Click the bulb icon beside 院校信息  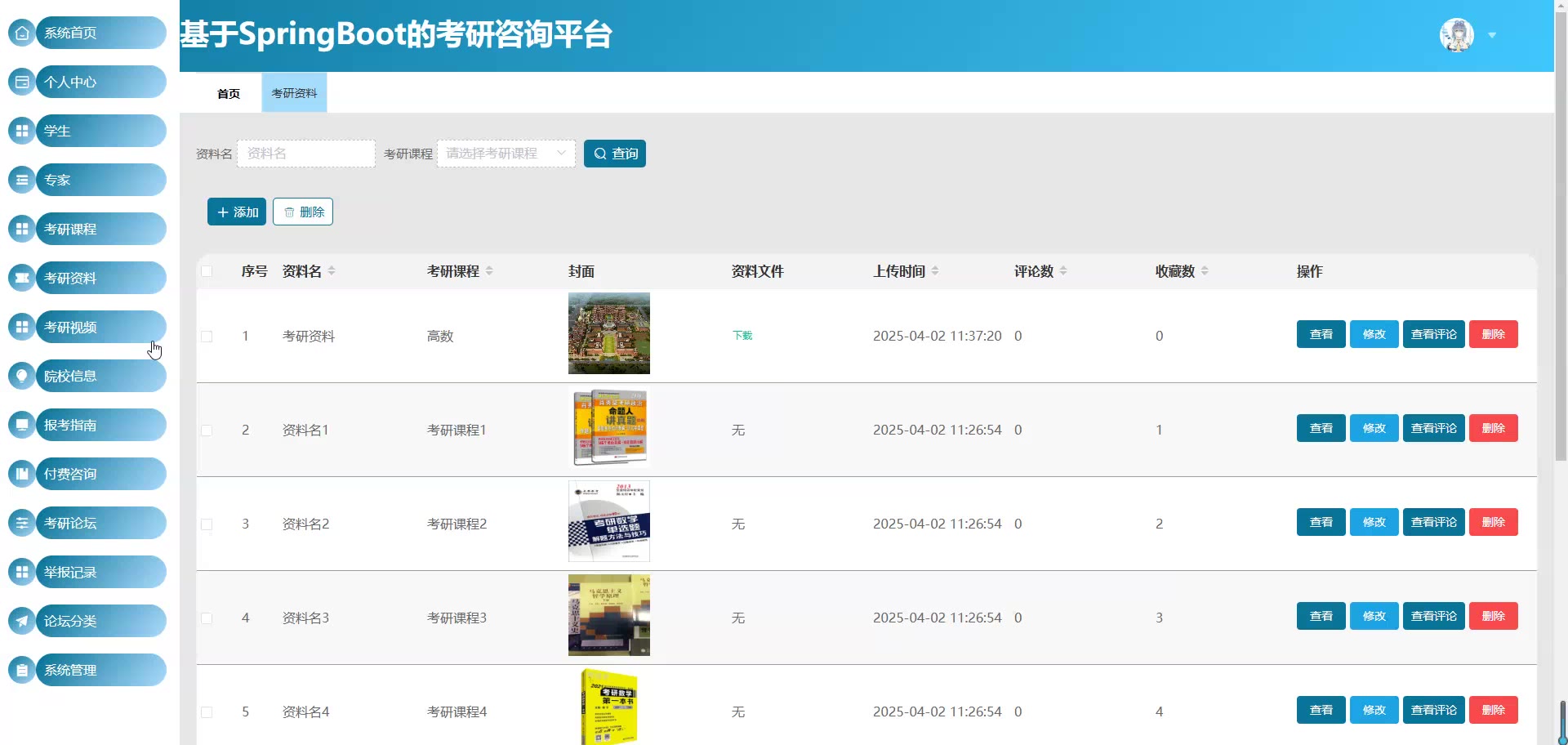tap(22, 376)
